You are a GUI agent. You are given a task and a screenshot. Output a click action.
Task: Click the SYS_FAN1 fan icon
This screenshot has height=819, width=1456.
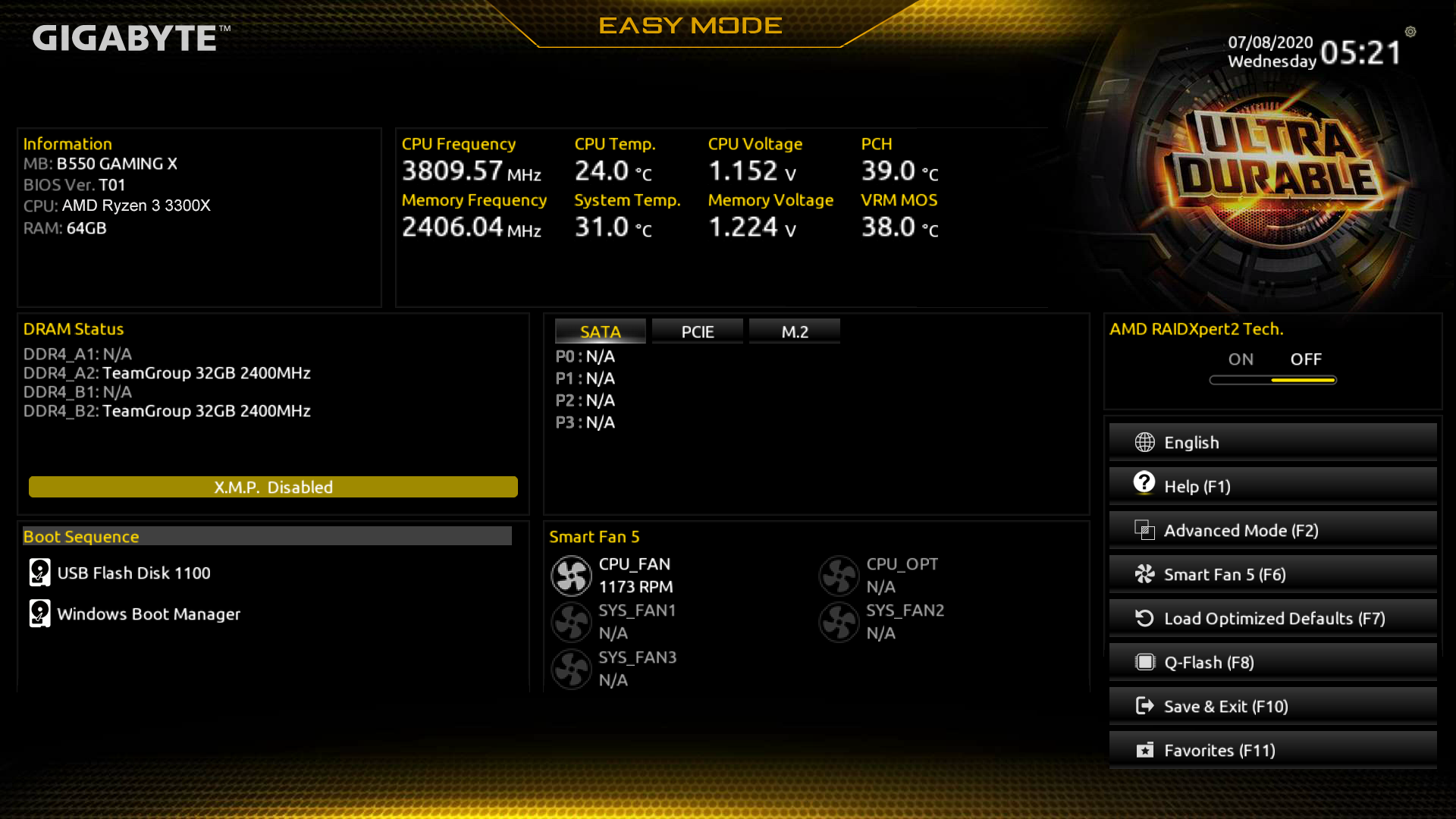570,621
